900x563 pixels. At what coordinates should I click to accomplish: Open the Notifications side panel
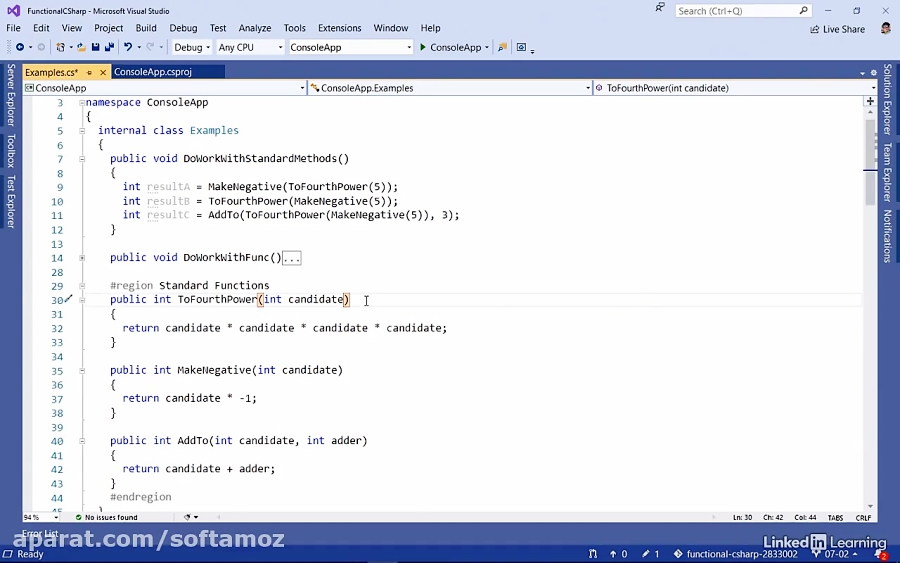tap(887, 236)
